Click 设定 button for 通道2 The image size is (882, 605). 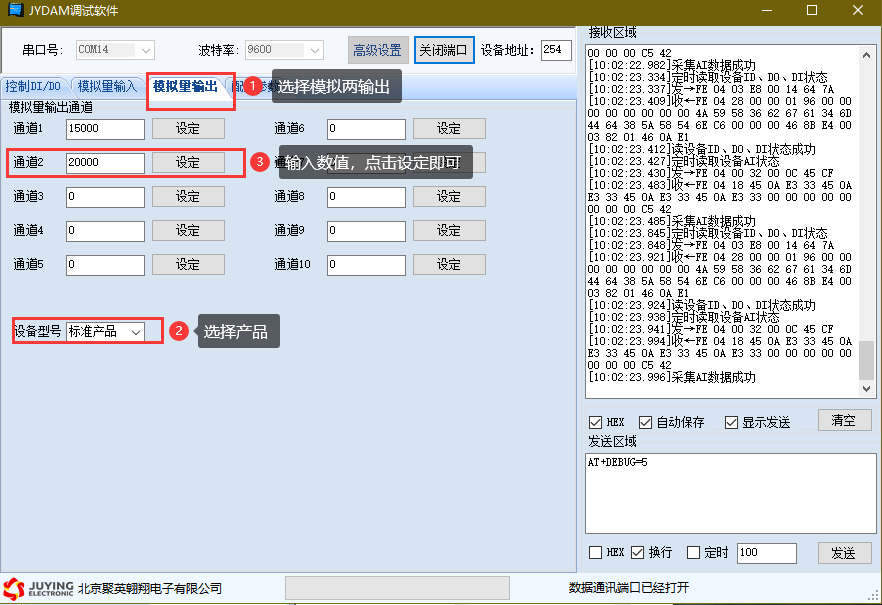[x=188, y=163]
